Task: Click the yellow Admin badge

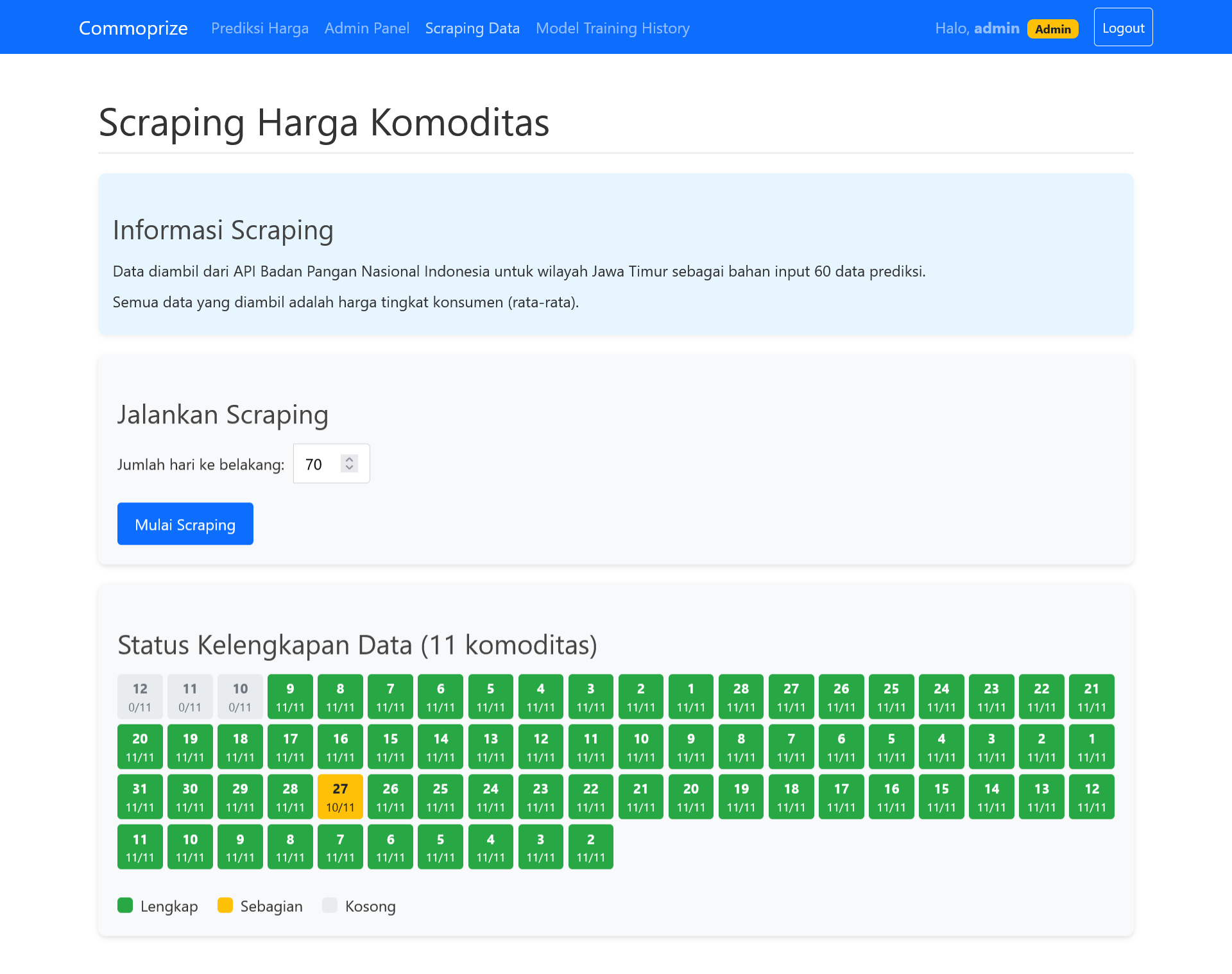Action: 1052,29
